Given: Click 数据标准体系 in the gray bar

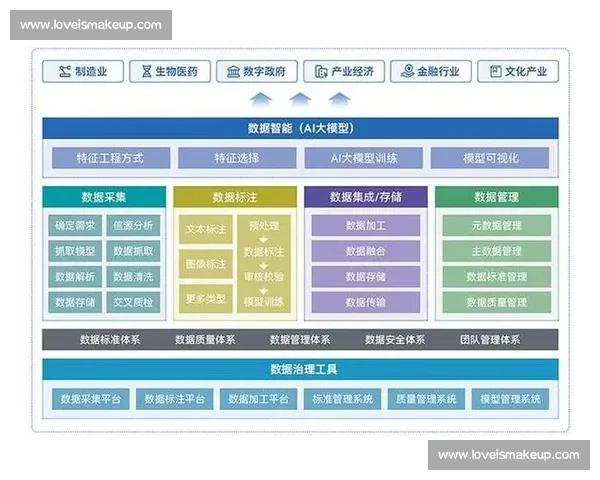Looking at the screenshot, I should pyautogui.click(x=110, y=340).
